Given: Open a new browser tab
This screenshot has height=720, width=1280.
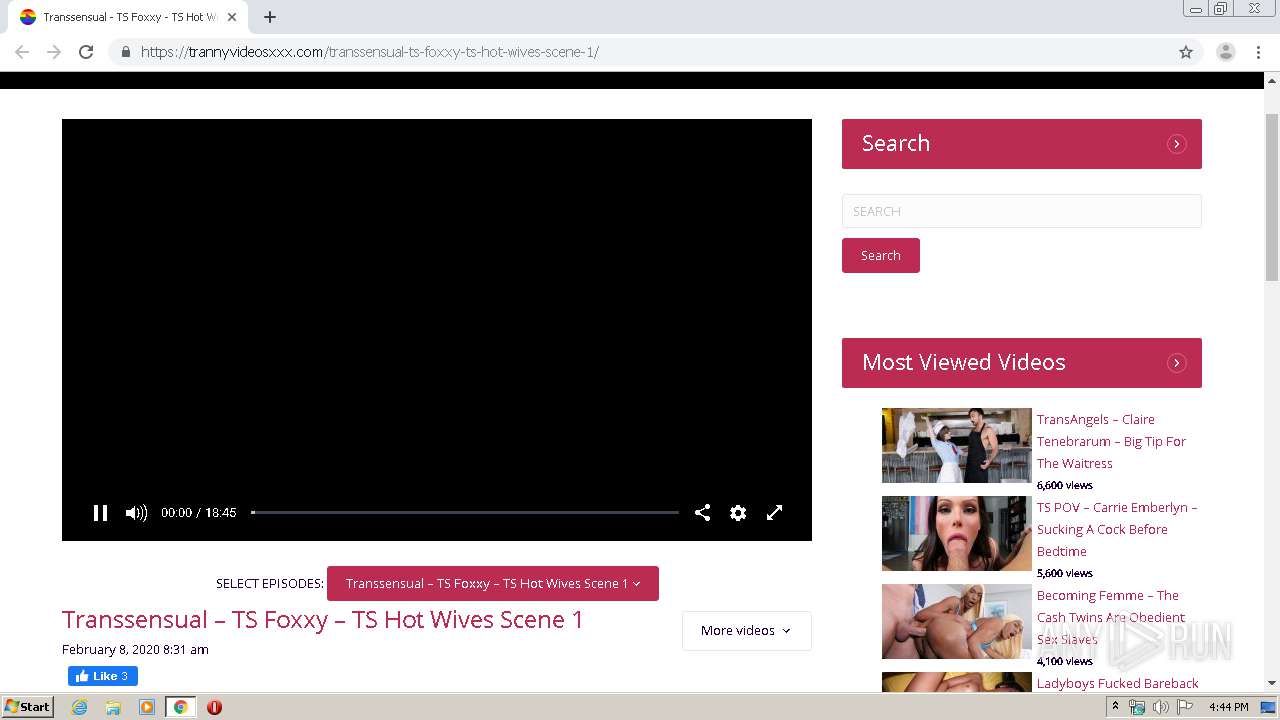Looking at the screenshot, I should coord(270,17).
